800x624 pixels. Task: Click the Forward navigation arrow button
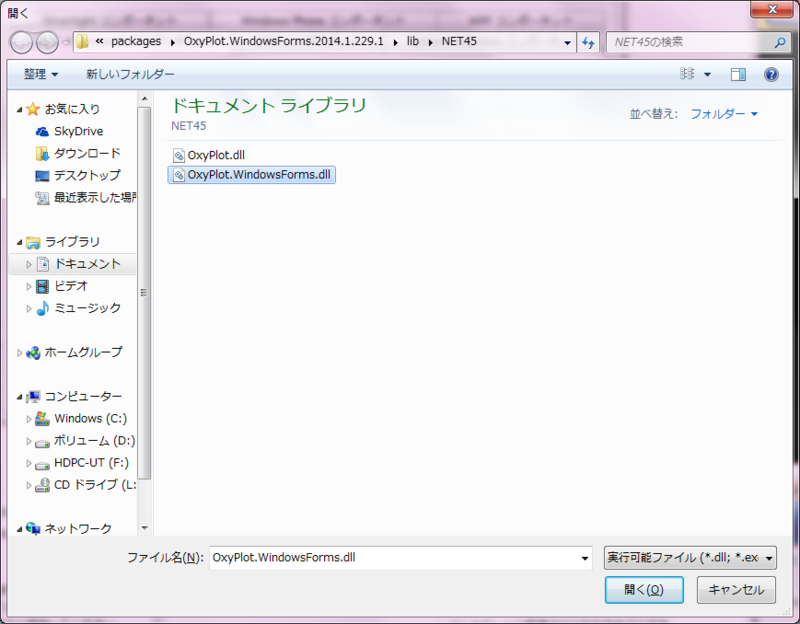click(47, 42)
